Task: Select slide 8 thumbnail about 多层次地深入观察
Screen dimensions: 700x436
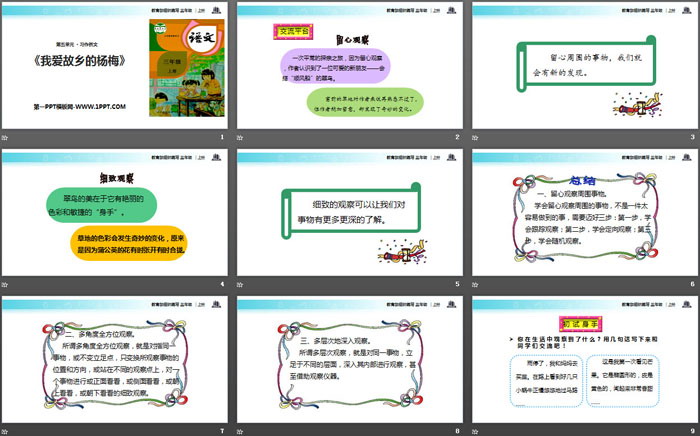Action: point(350,359)
